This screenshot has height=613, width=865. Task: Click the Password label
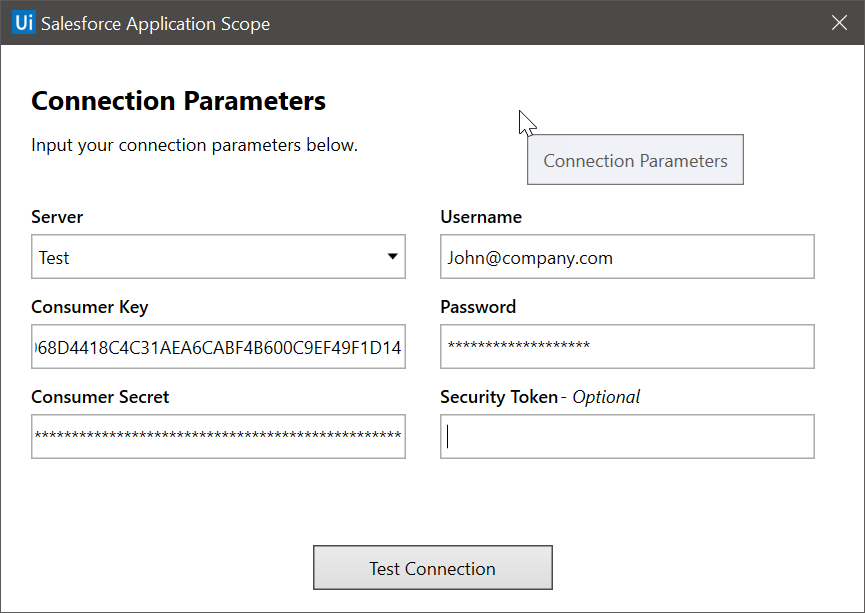coord(478,307)
